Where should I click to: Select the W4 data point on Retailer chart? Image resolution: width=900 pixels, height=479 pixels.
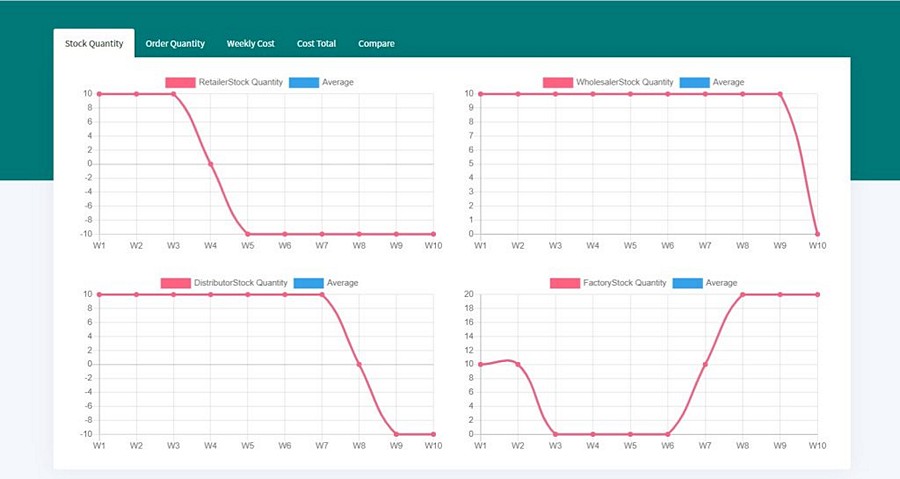(211, 164)
